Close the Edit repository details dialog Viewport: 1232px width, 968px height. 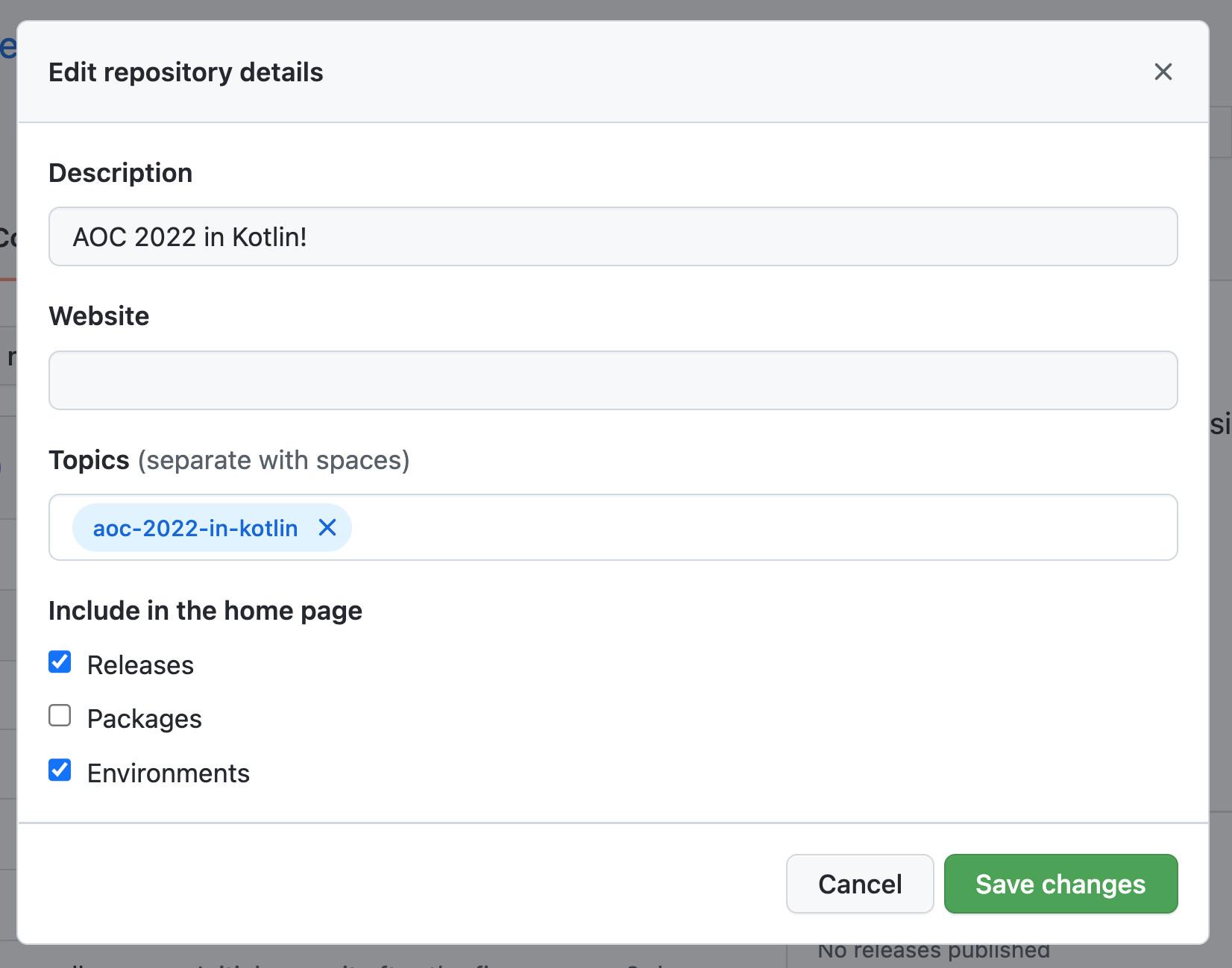click(x=1163, y=72)
